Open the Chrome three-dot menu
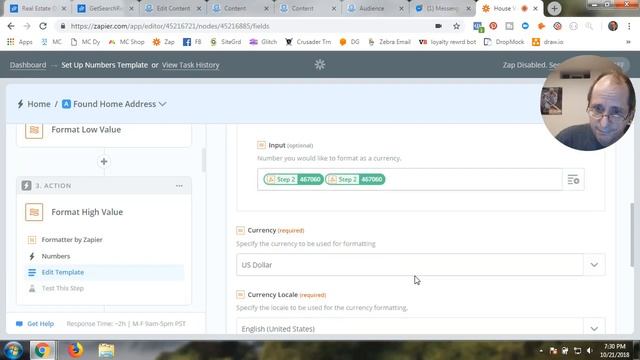The image size is (640, 360). 629,26
